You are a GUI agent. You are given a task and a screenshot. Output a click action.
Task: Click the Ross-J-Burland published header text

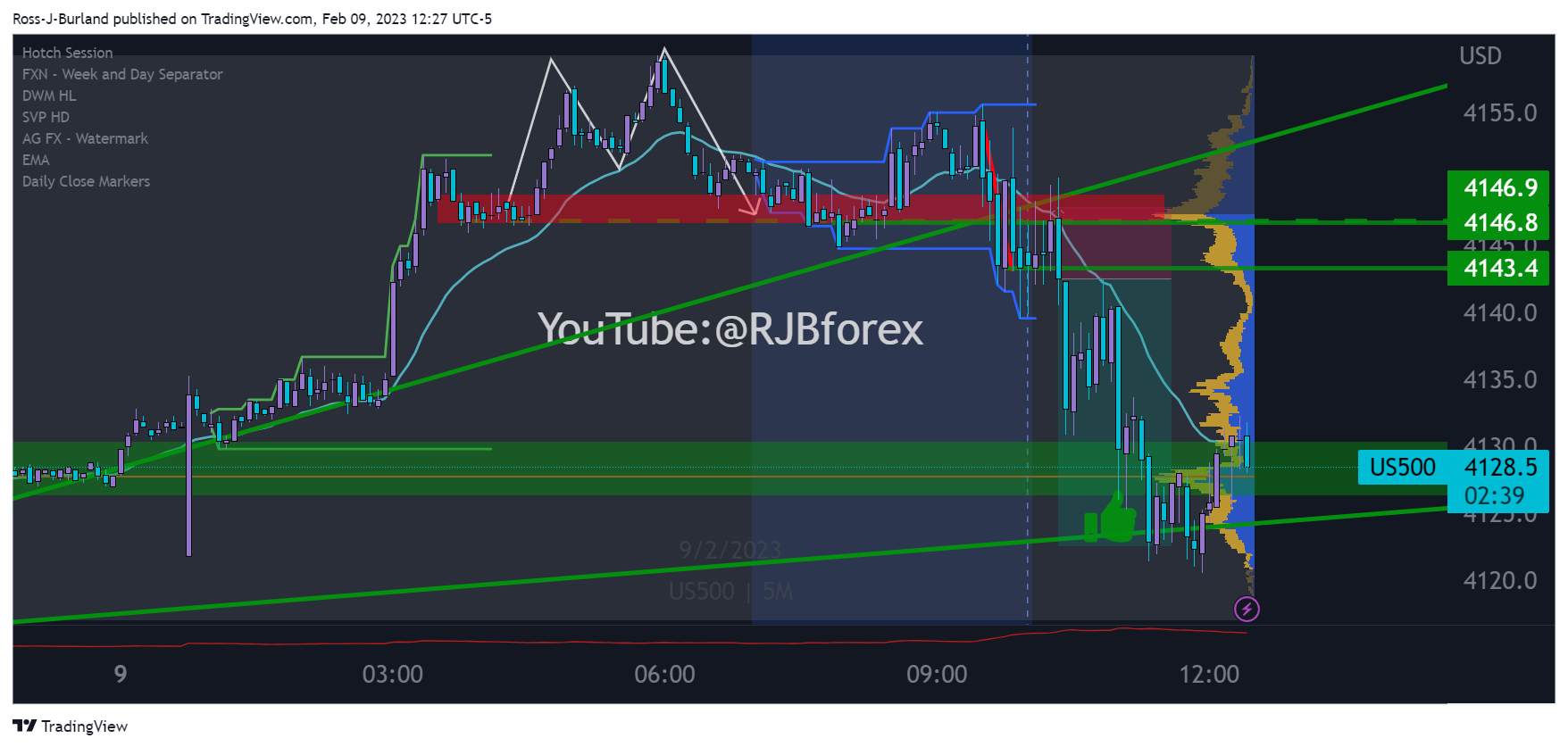(x=252, y=19)
